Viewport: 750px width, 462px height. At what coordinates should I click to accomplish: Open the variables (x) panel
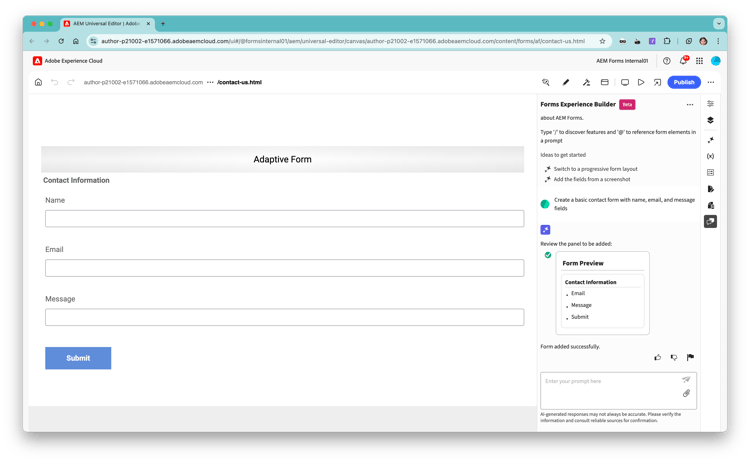710,156
